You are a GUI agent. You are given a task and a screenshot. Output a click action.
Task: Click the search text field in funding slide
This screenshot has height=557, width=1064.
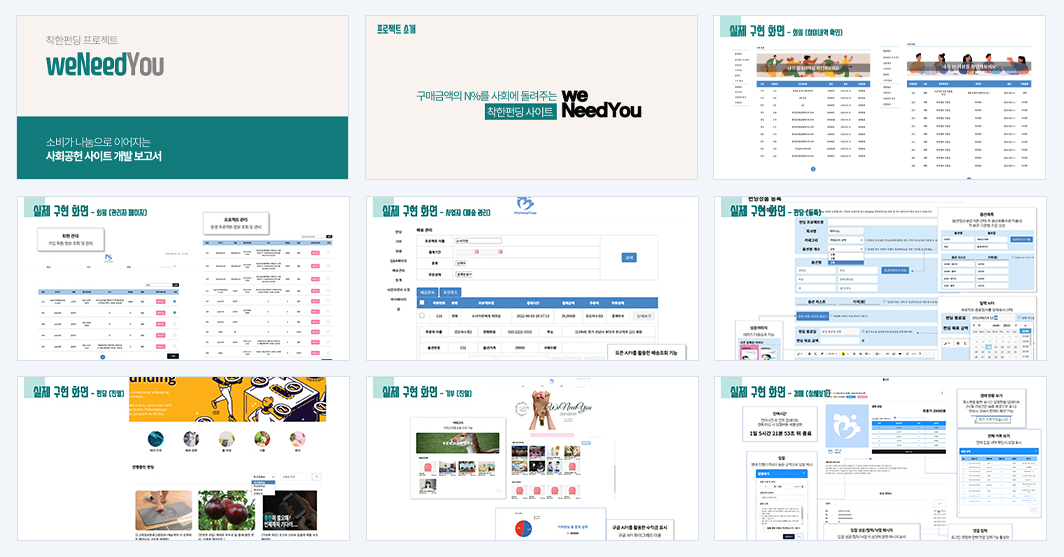pos(297,477)
